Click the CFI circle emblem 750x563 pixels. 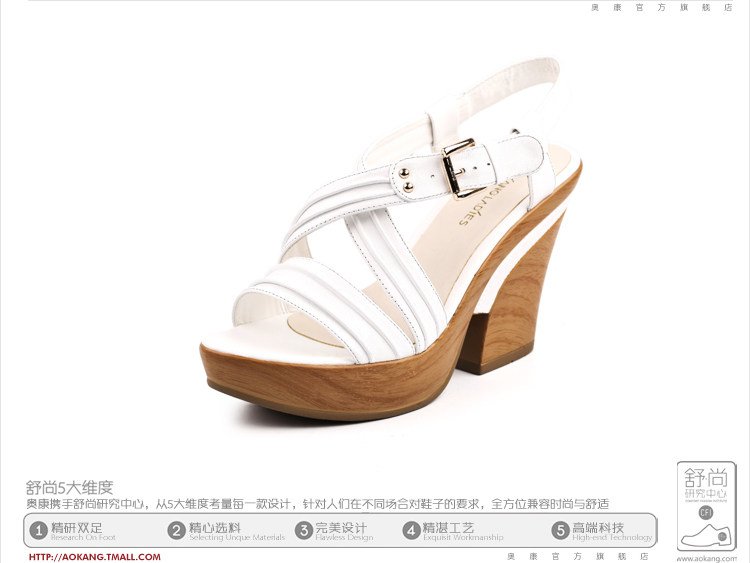705,513
